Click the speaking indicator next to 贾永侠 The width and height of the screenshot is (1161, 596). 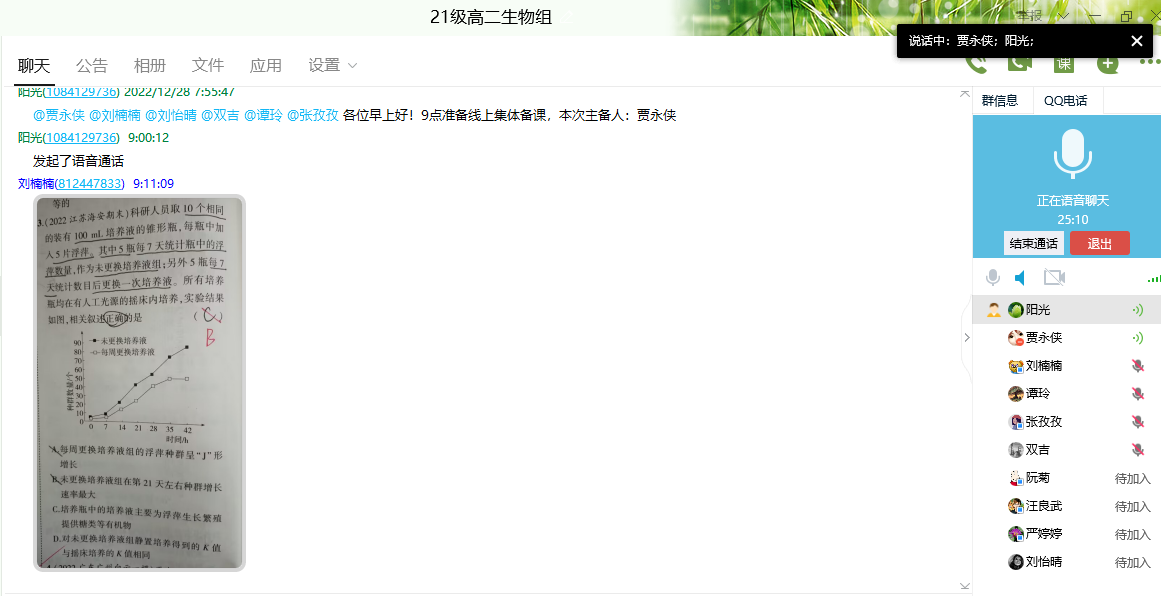(x=1138, y=338)
